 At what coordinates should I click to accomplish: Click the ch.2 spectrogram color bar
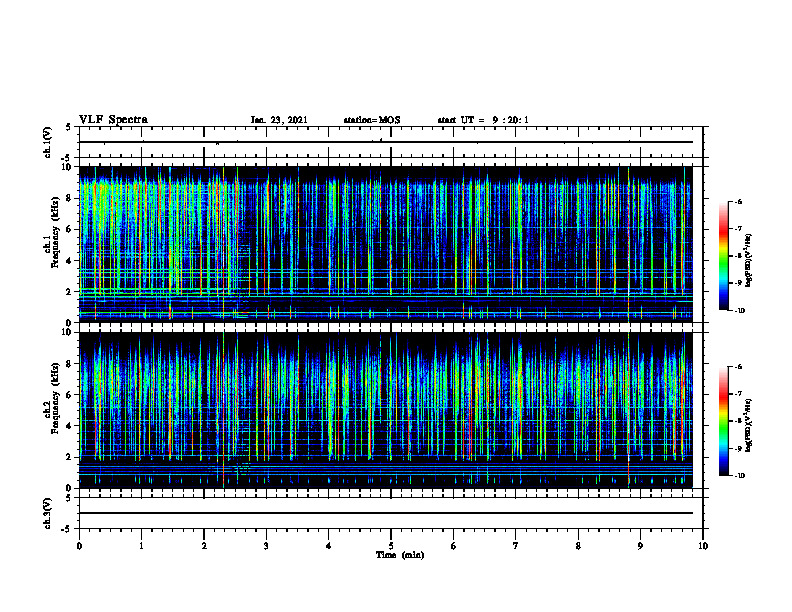[723, 421]
